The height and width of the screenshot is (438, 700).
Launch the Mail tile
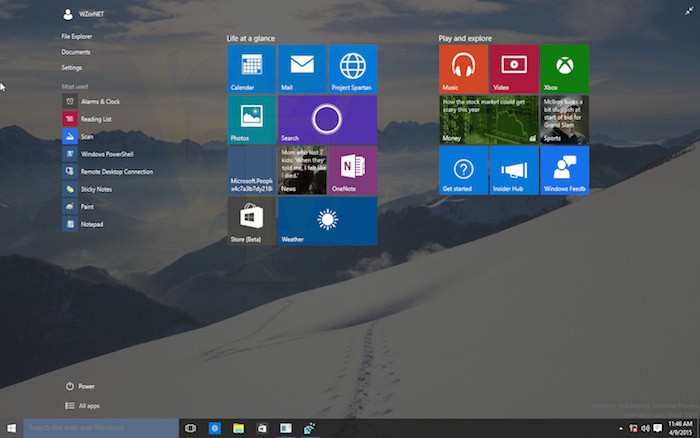[302, 69]
